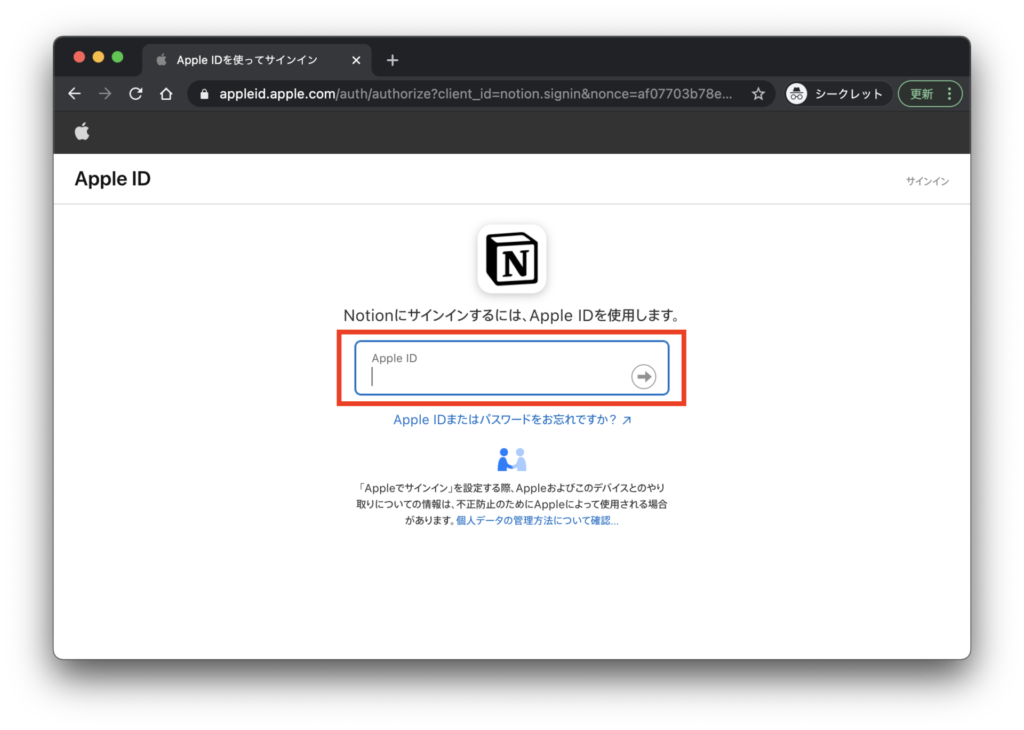Screen dimensions: 1024x730
Task: Click the red window close button
Action: pos(79,57)
